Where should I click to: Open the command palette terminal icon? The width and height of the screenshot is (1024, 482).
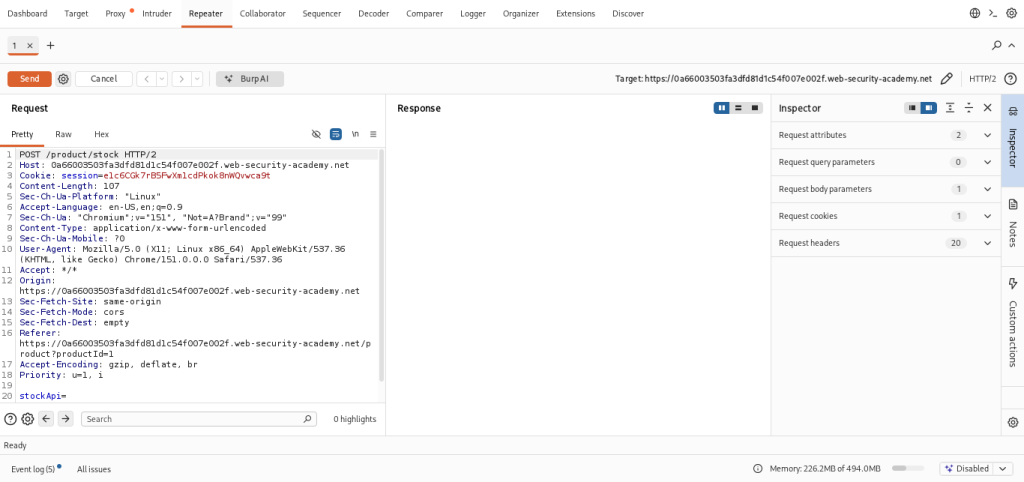click(993, 13)
